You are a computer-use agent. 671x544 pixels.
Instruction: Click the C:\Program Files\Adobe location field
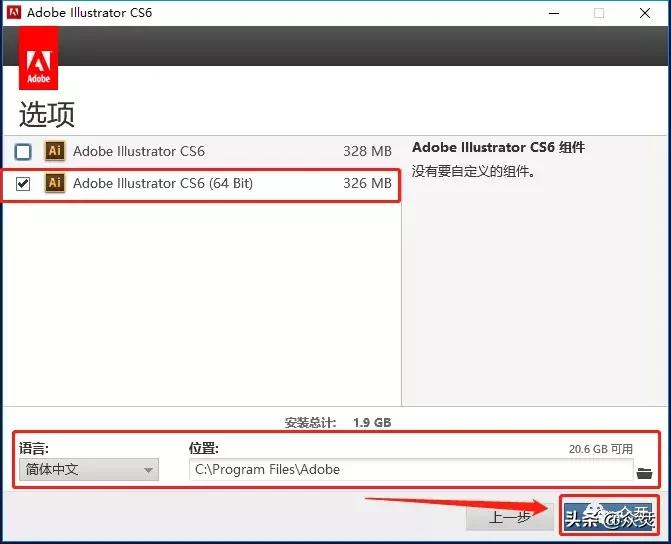pyautogui.click(x=411, y=470)
